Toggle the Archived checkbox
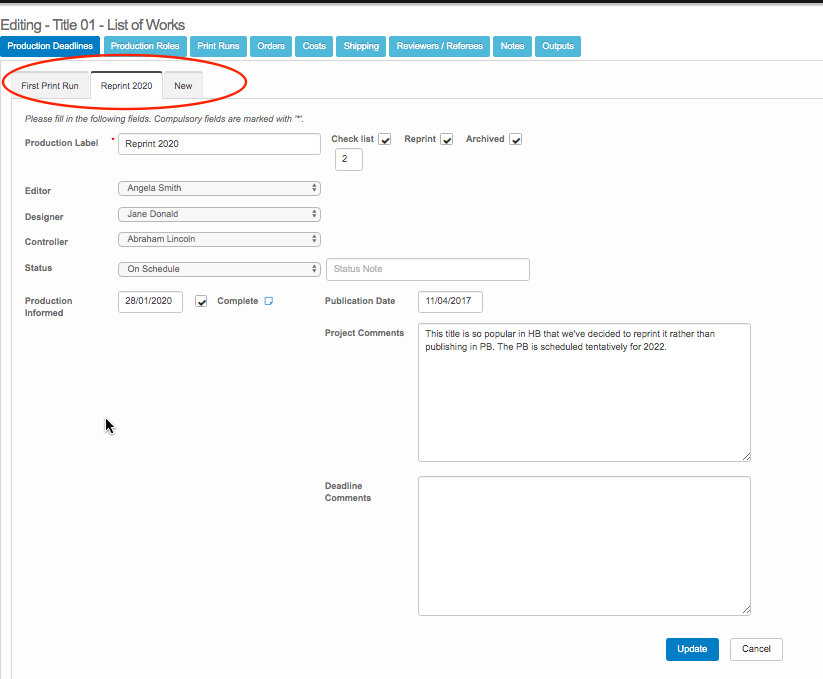This screenshot has width=823, height=679. coord(516,140)
